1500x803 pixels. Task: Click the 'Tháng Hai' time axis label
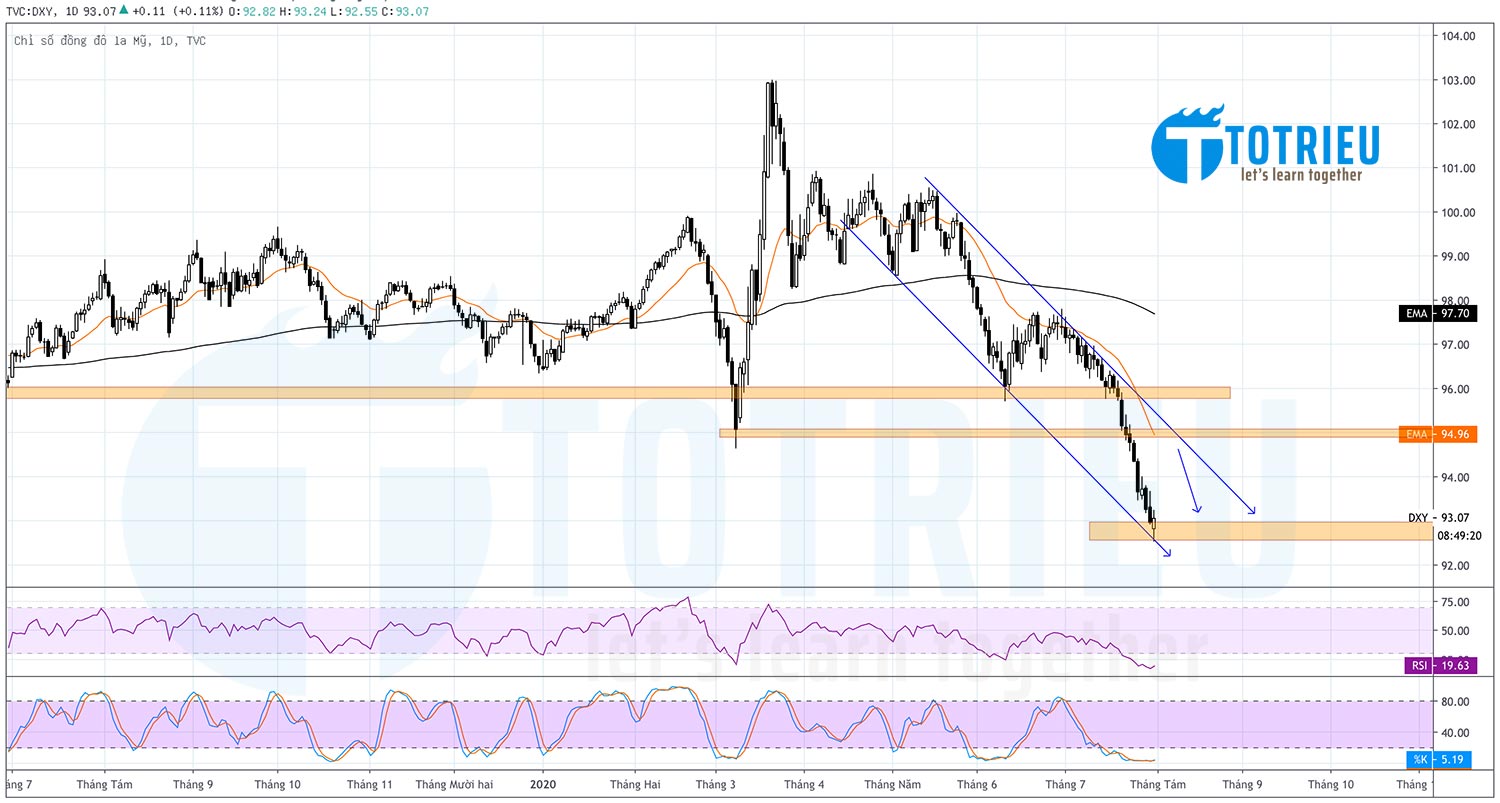(634, 785)
